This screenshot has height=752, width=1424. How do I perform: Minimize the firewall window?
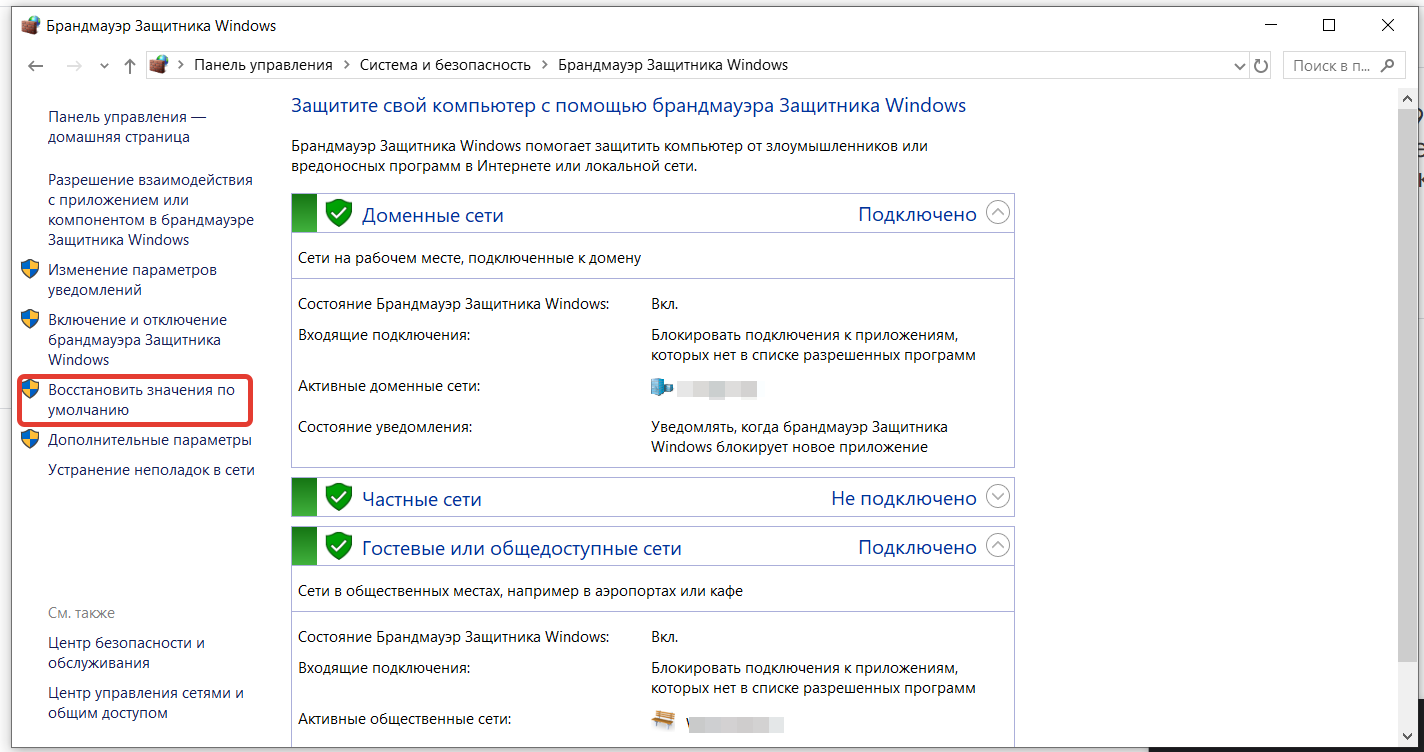tap(1270, 25)
